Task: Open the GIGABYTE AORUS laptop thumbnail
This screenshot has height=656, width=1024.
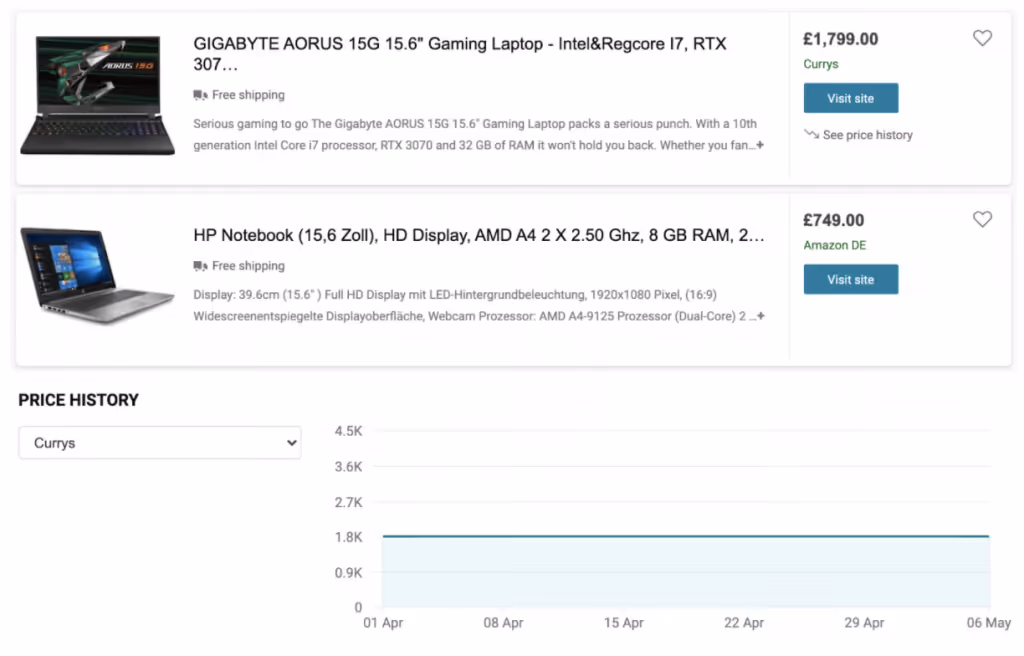Action: 97,95
